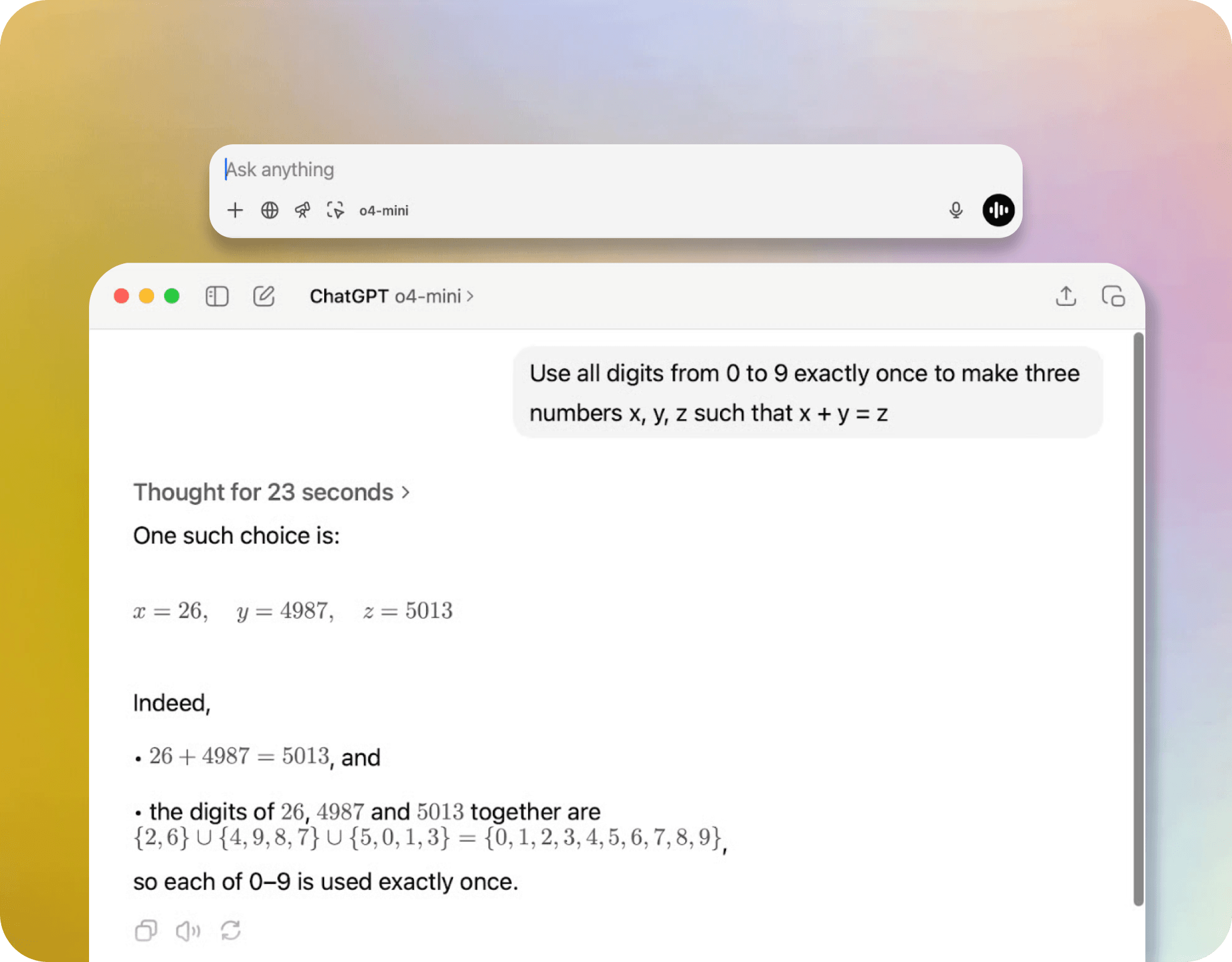Copy the response using the copy icon
Image resolution: width=1232 pixels, height=962 pixels.
coord(145,931)
